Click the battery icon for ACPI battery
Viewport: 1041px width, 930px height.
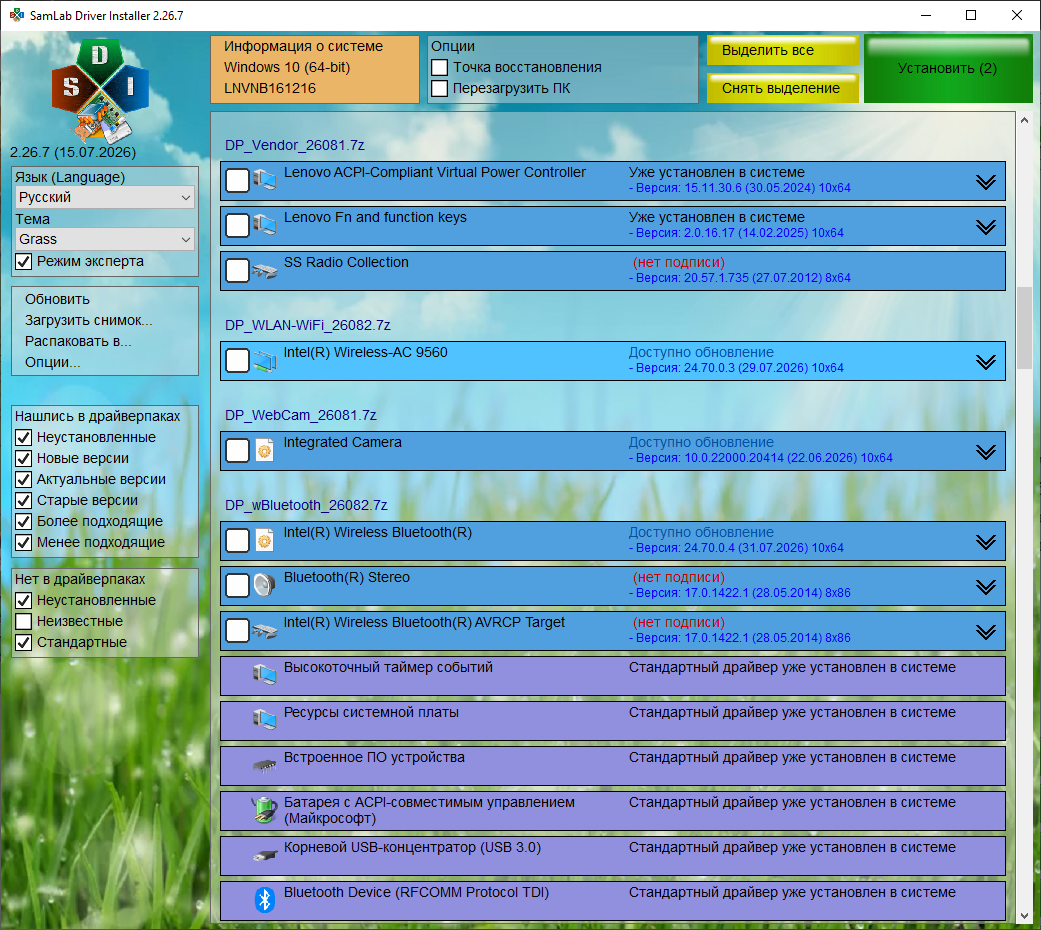pyautogui.click(x=264, y=810)
